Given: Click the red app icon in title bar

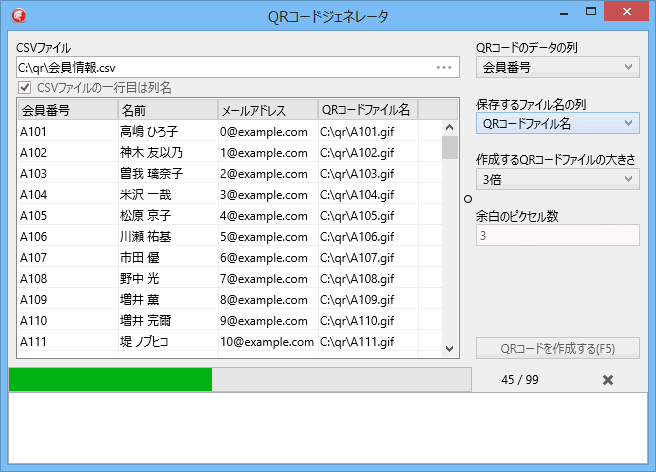Looking at the screenshot, I should point(19,15).
